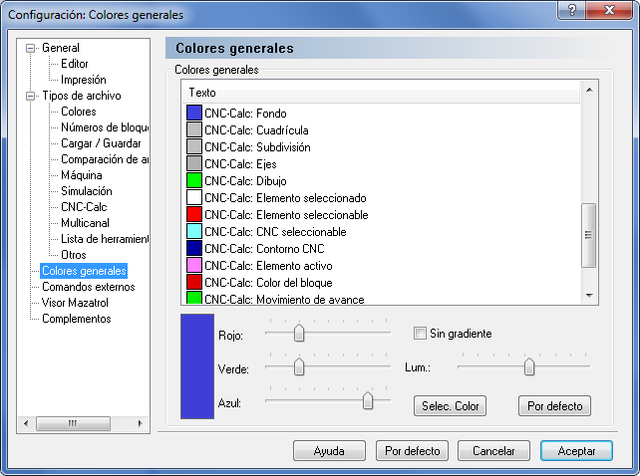Click the large blue color preview
The height and width of the screenshot is (476, 640).
[197, 366]
